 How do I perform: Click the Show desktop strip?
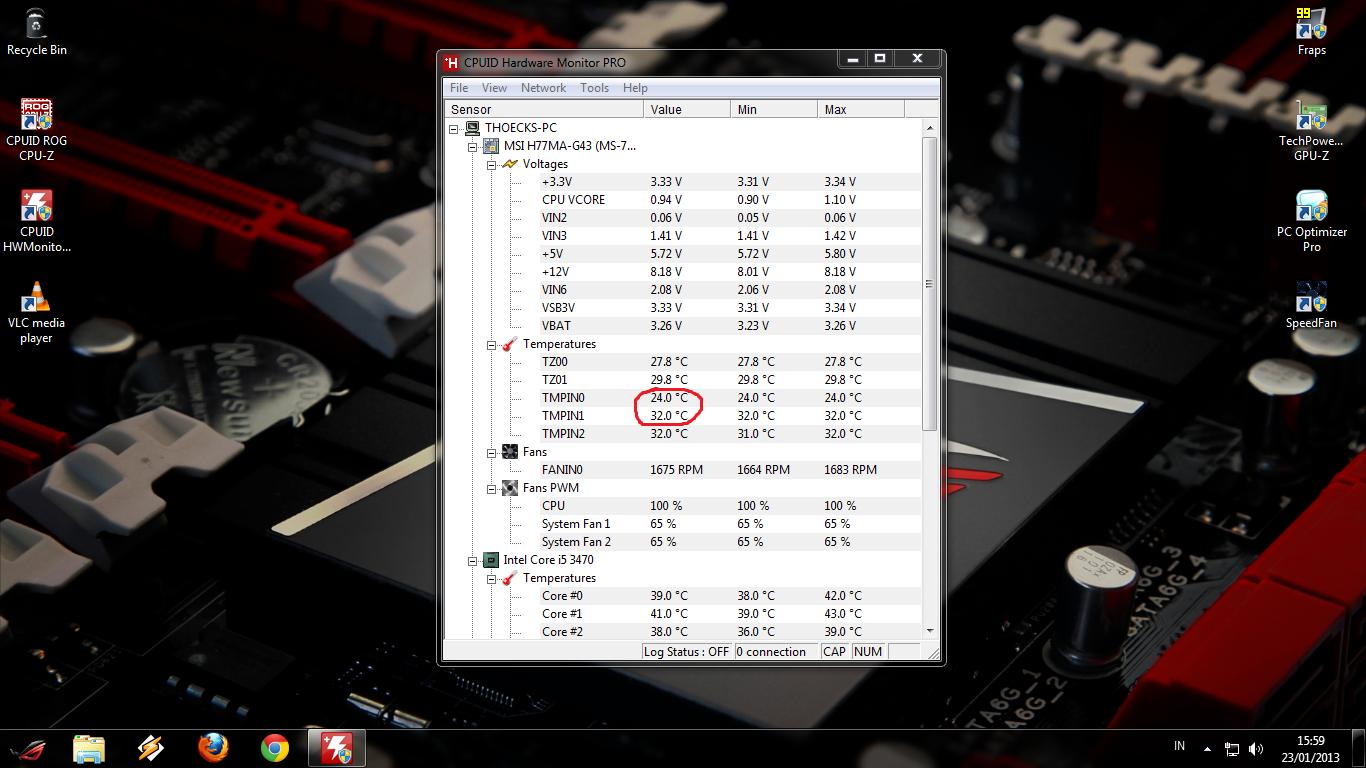pos(1359,749)
